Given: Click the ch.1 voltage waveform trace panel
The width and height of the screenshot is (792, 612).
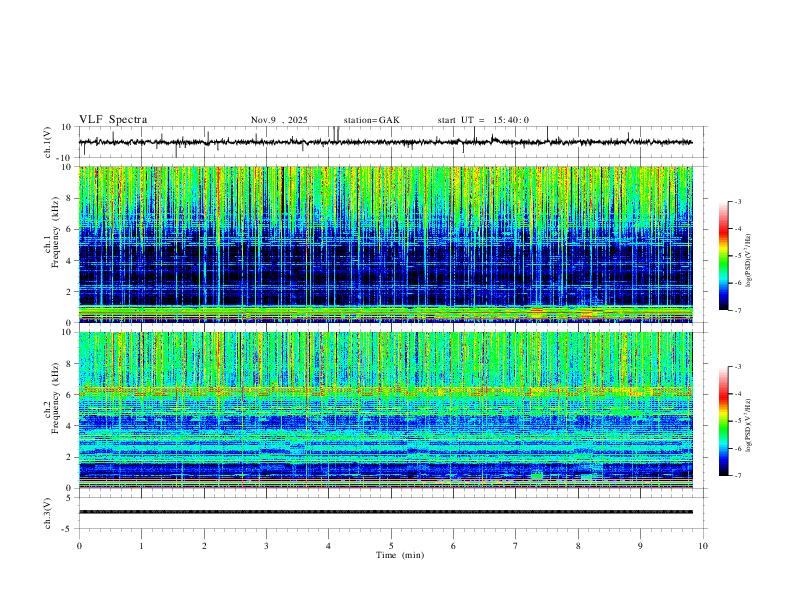Looking at the screenshot, I should tap(392, 142).
